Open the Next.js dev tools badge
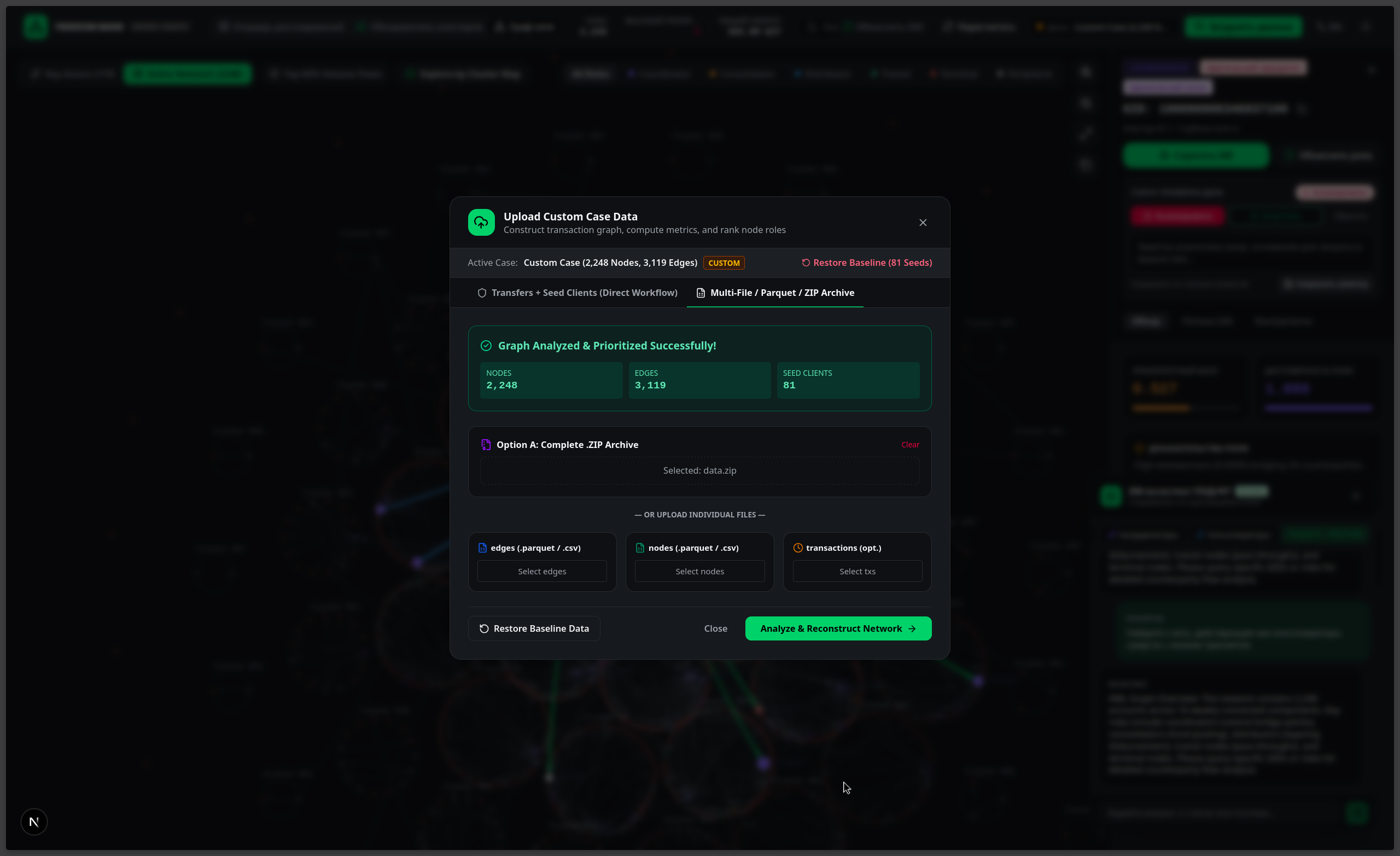The height and width of the screenshot is (856, 1400). 34,822
